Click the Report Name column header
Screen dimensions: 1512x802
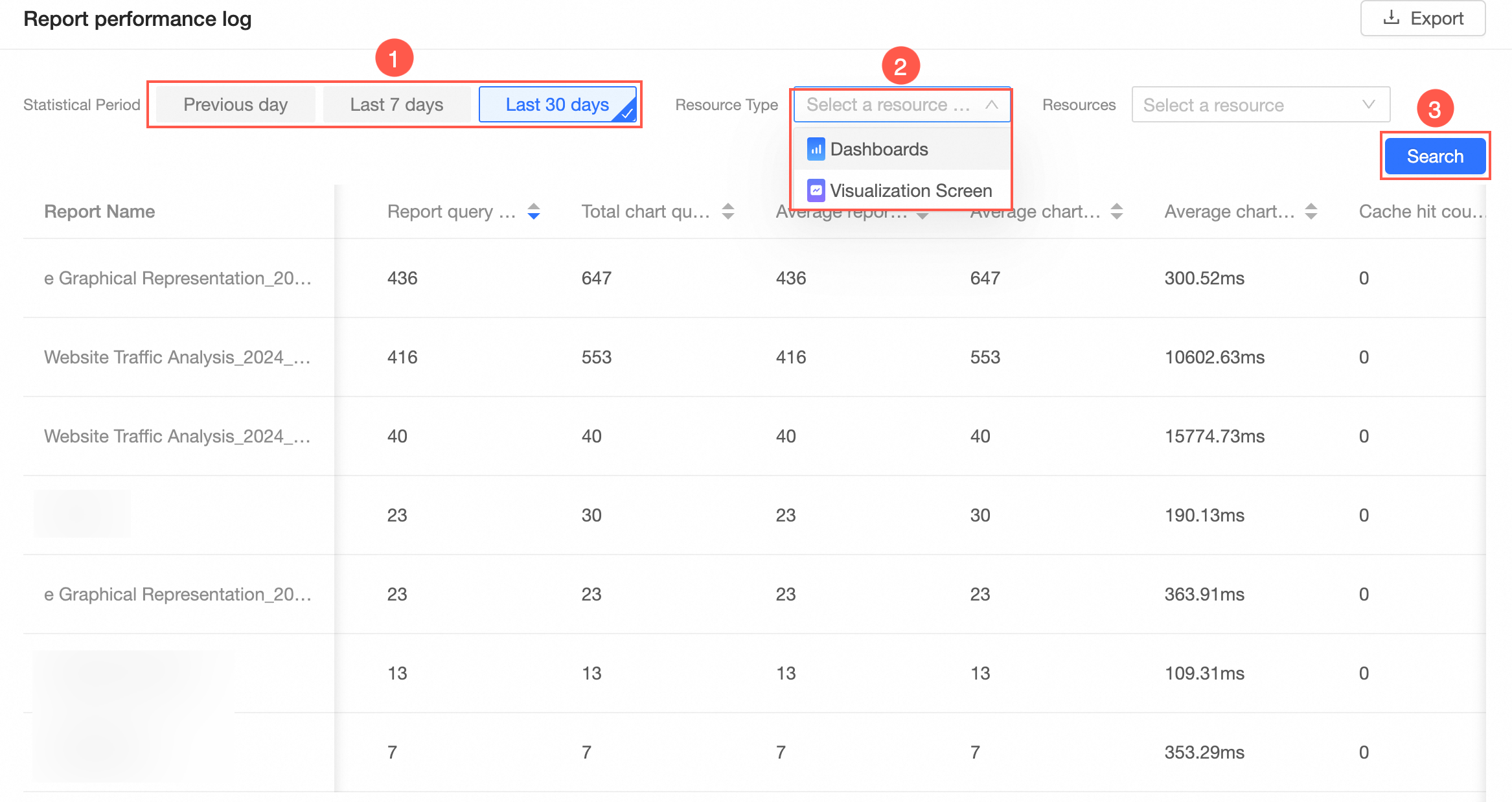coord(99,211)
